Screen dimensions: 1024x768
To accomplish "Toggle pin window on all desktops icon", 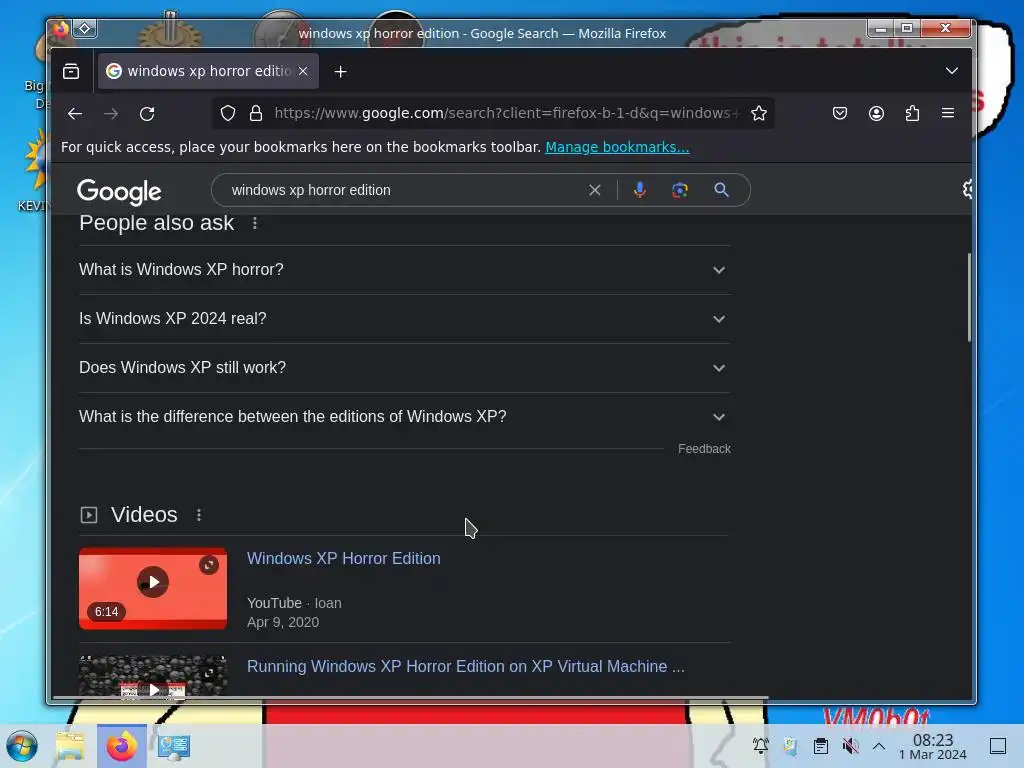I will click(85, 29).
